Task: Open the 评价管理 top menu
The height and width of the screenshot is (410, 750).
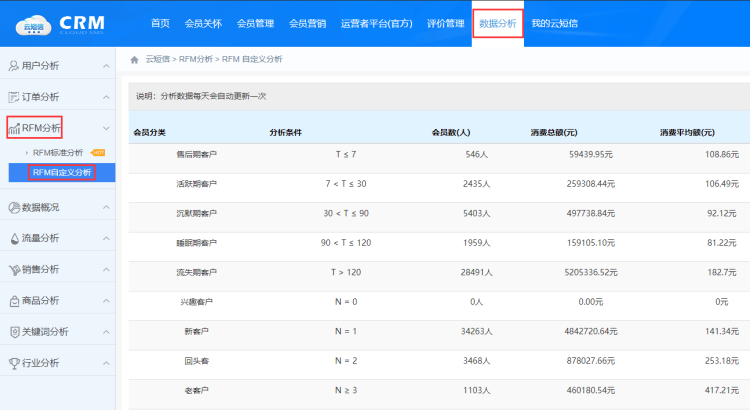Action: [446, 23]
